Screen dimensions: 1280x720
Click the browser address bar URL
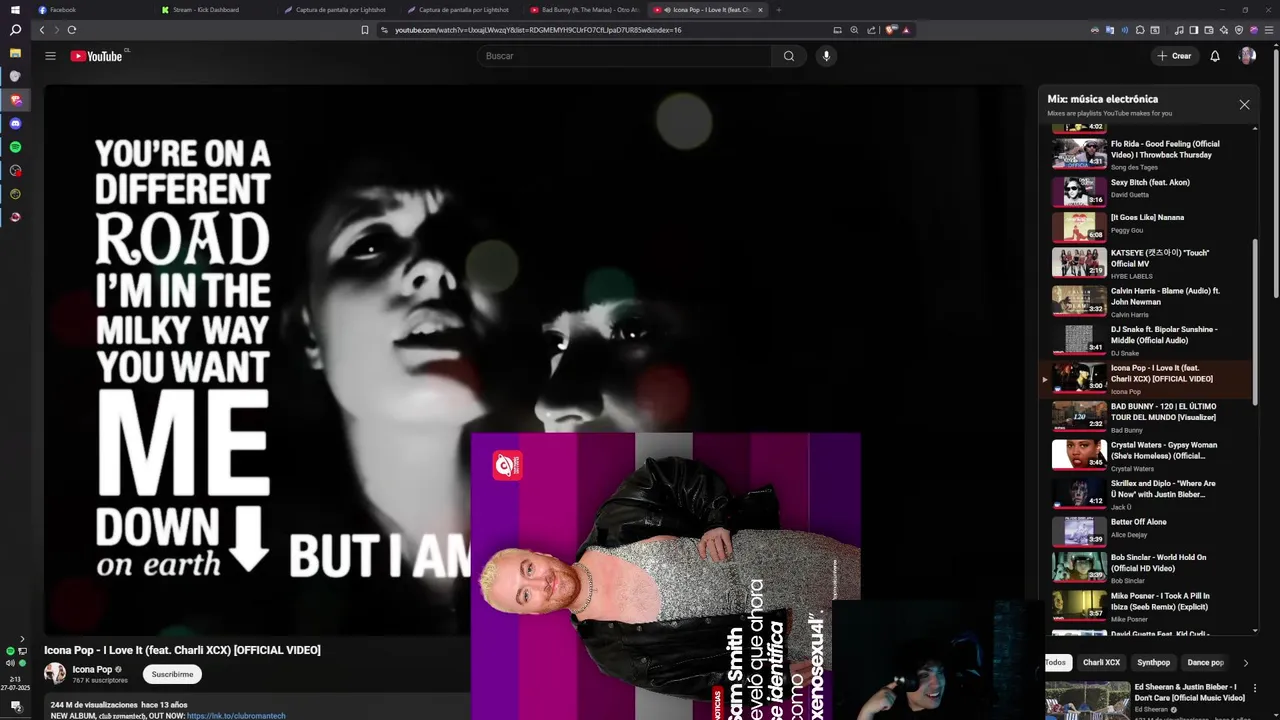tap(538, 30)
